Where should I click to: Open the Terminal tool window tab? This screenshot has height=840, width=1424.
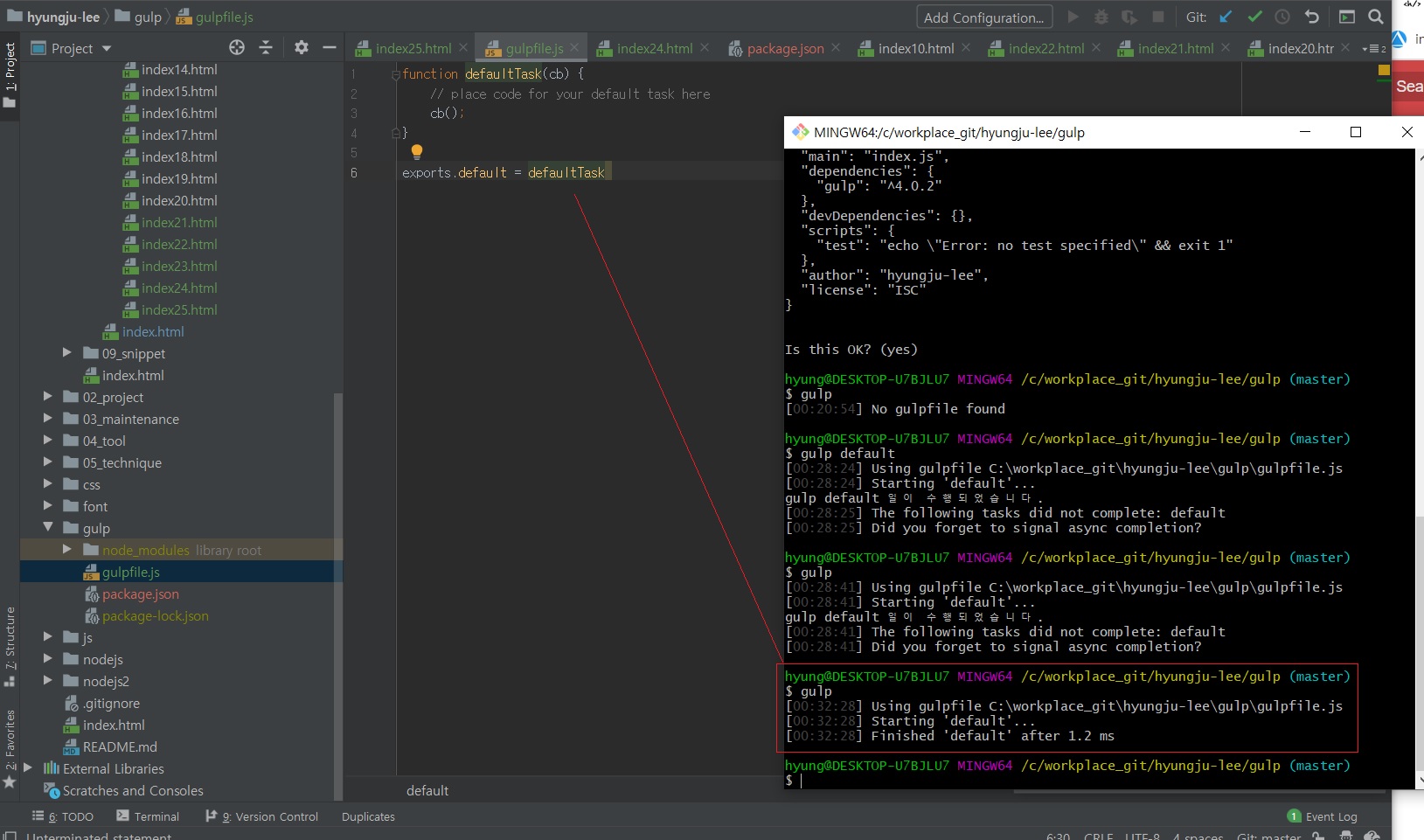[x=148, y=816]
